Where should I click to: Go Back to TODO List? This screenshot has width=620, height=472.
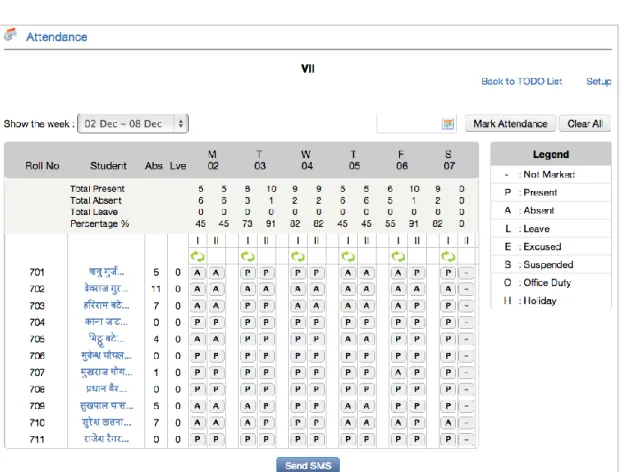point(522,81)
